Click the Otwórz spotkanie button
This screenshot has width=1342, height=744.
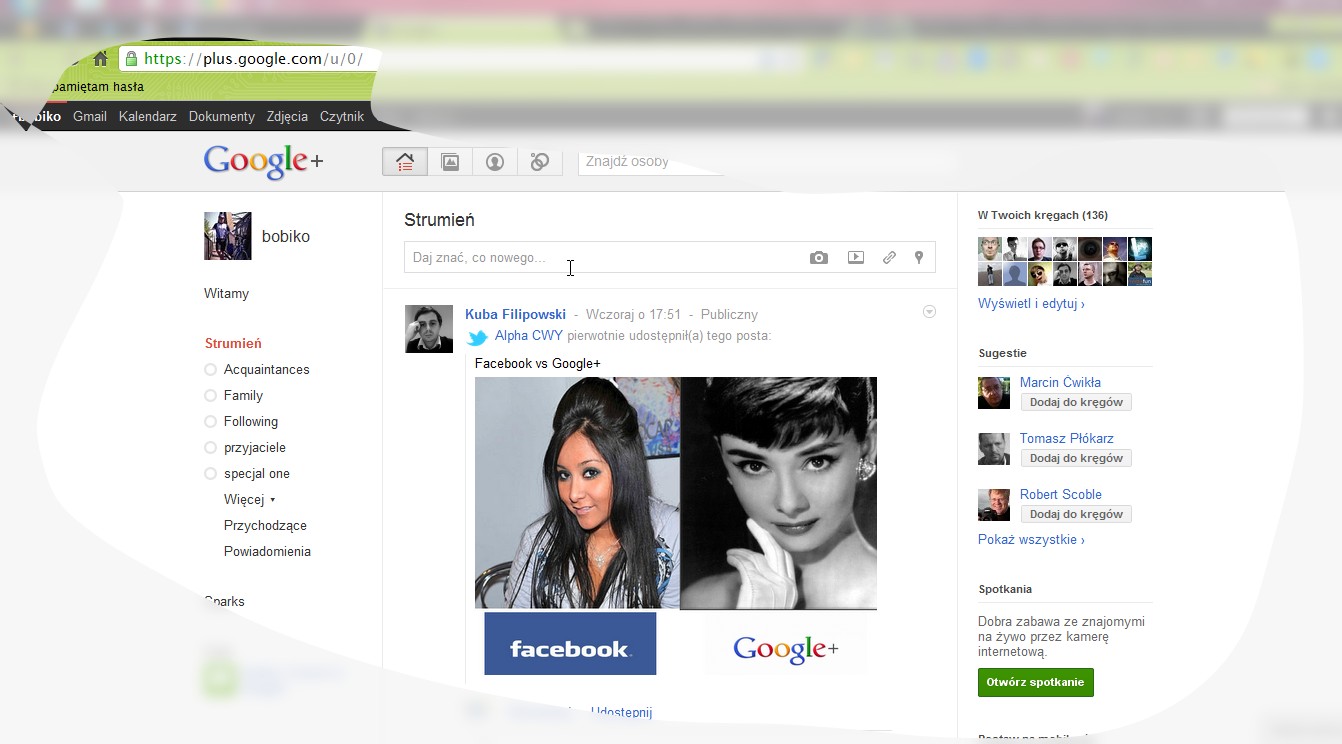[x=1035, y=682]
